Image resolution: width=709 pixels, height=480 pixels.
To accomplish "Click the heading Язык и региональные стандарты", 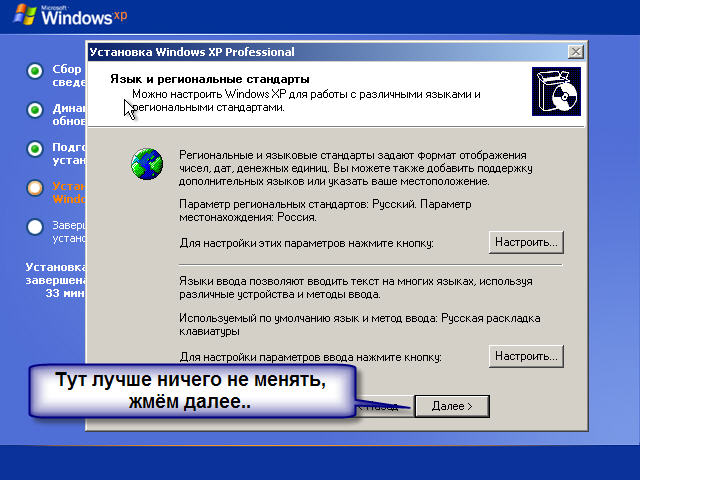I will (210, 79).
